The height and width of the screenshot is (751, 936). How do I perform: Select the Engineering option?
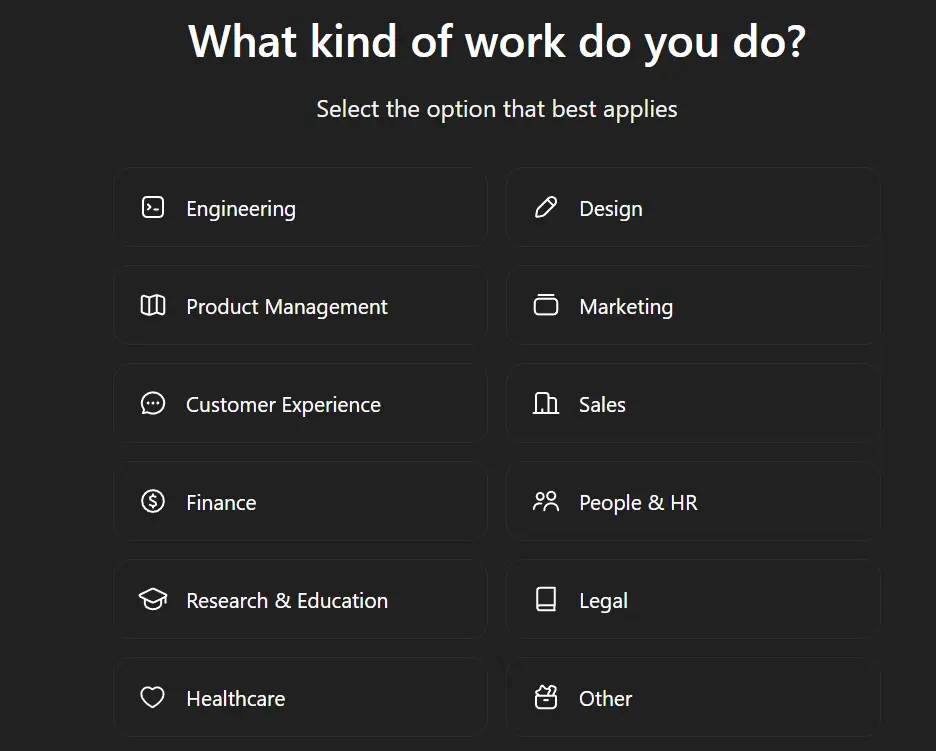[x=300, y=208]
